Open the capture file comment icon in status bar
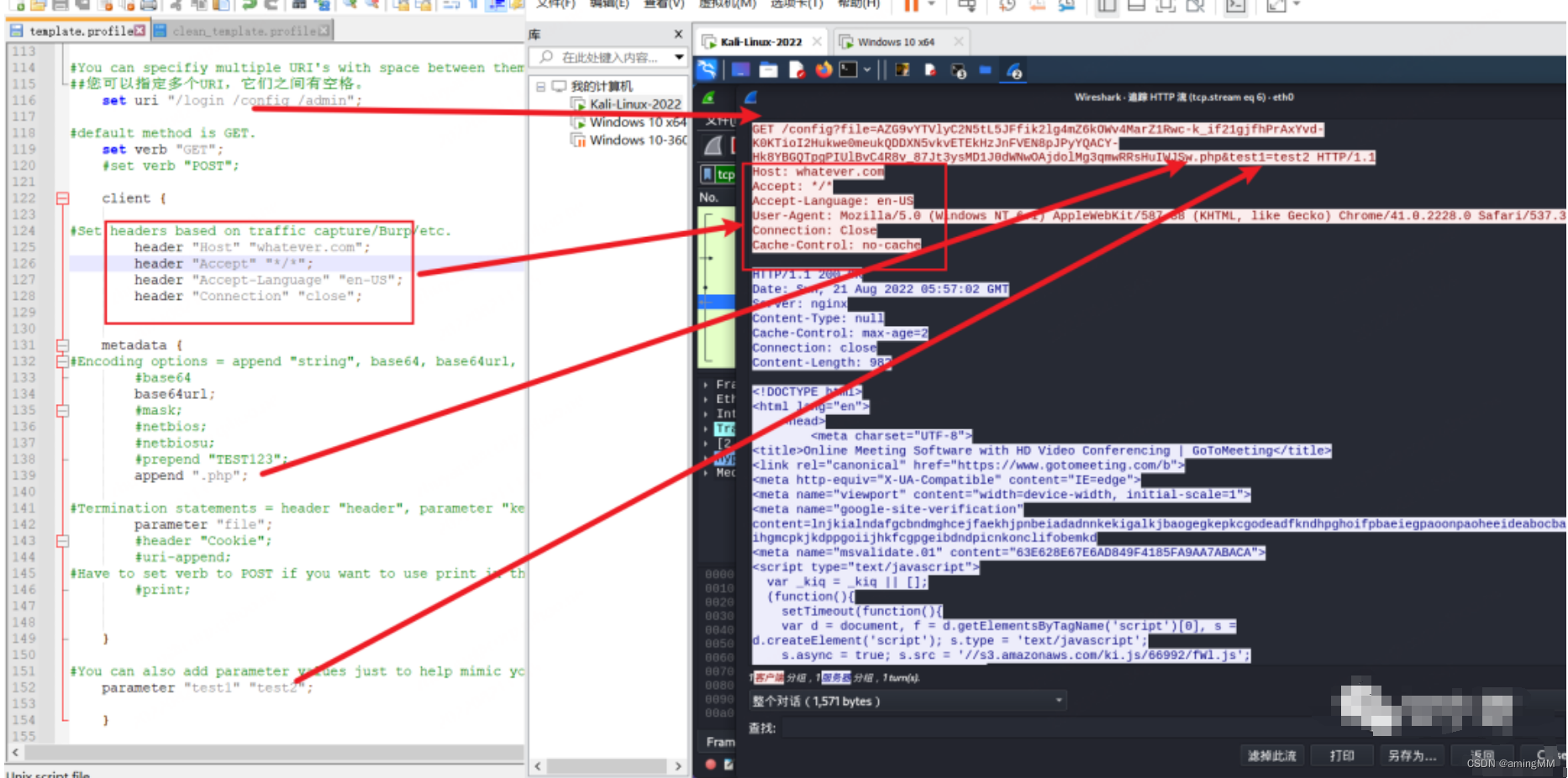 coord(729,764)
